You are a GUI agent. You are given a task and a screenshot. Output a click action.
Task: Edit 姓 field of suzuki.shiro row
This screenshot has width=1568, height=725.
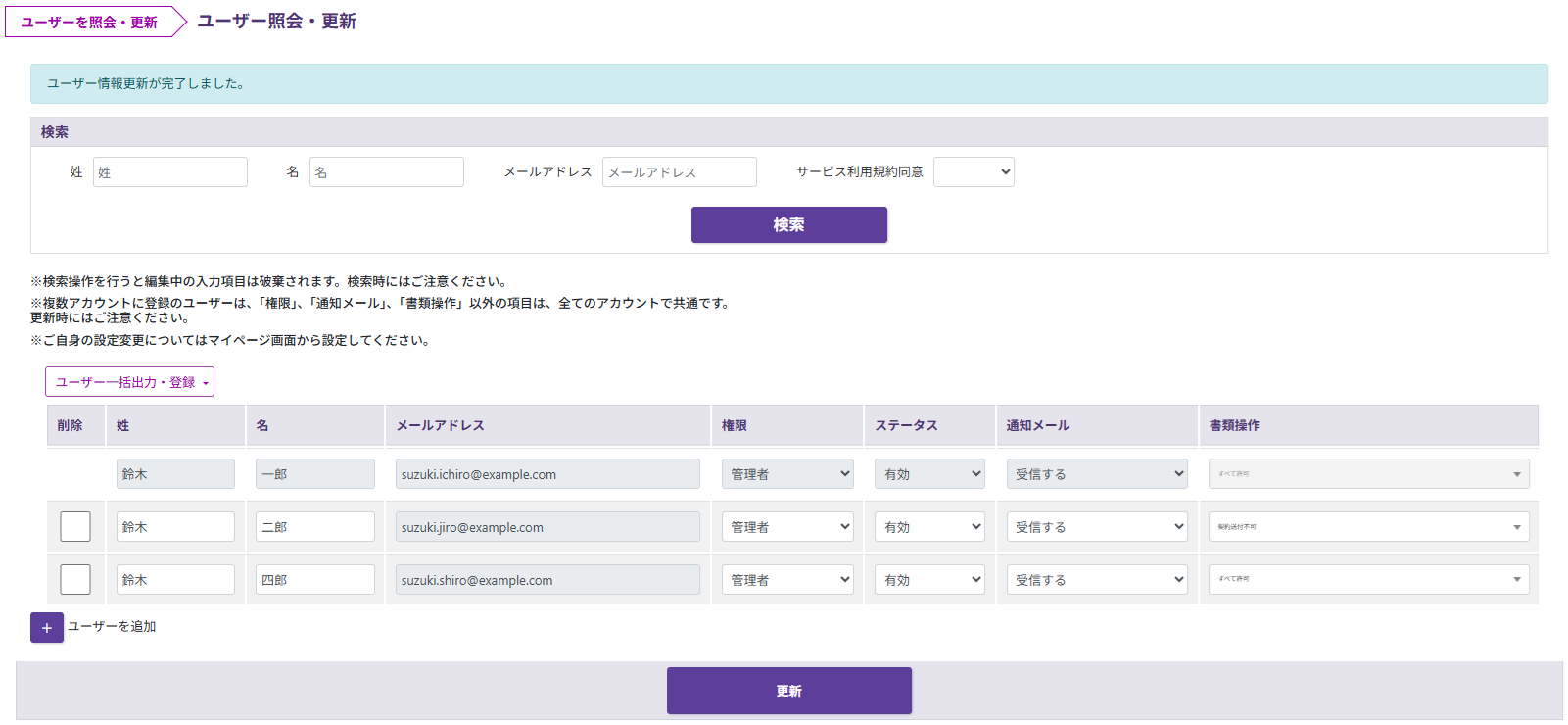[175, 580]
